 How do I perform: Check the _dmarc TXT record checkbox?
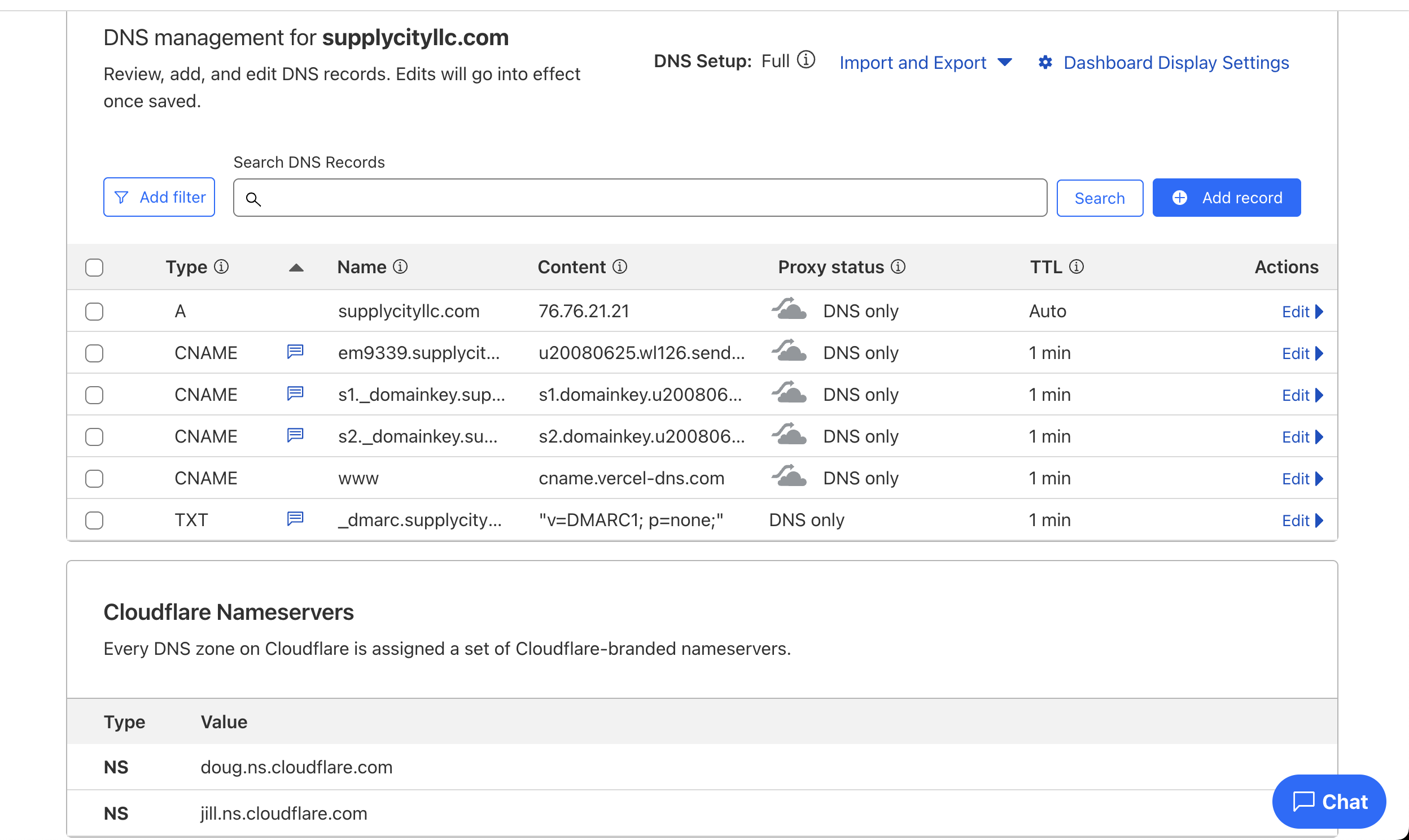point(94,520)
